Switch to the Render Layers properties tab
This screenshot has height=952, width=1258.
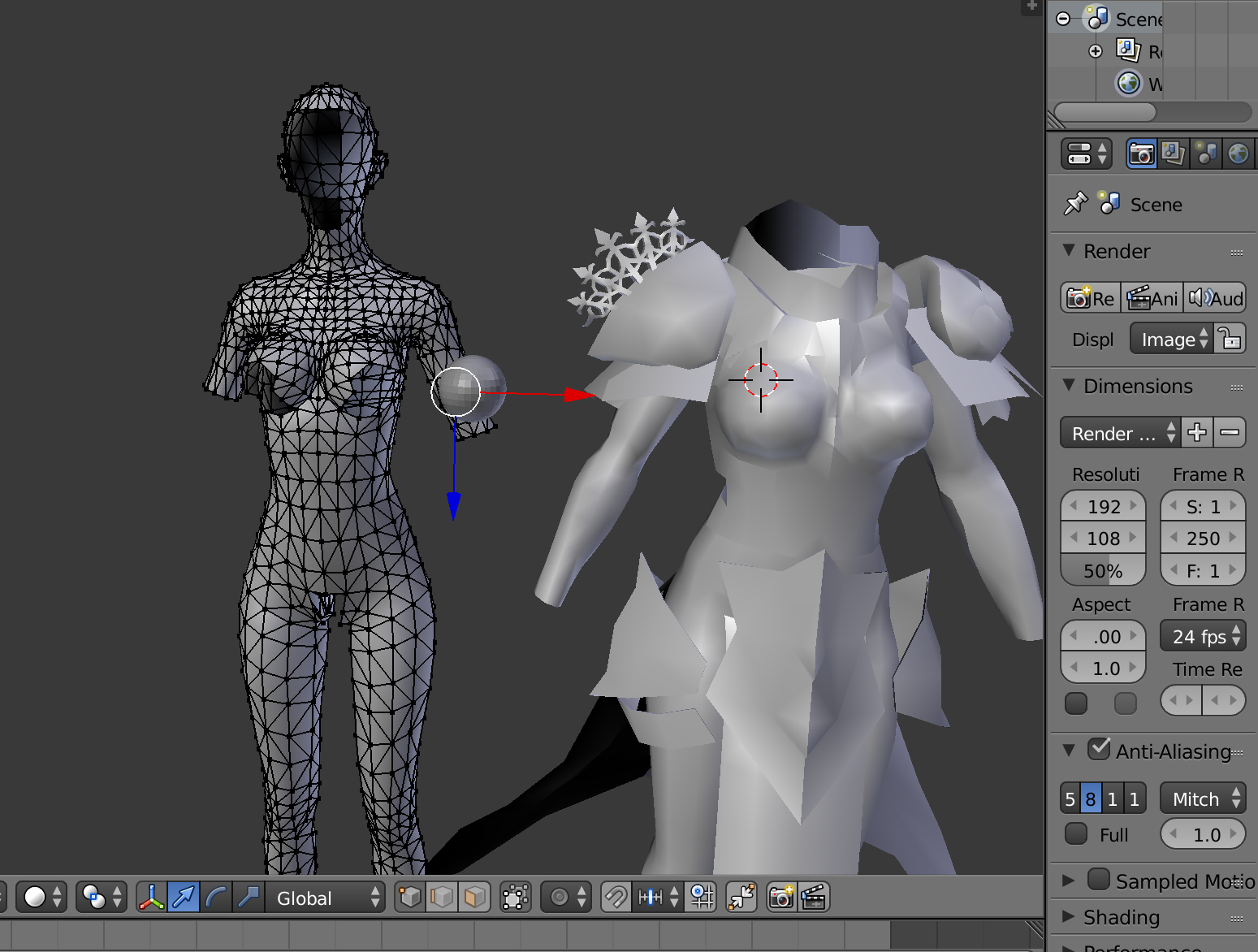click(x=1173, y=154)
